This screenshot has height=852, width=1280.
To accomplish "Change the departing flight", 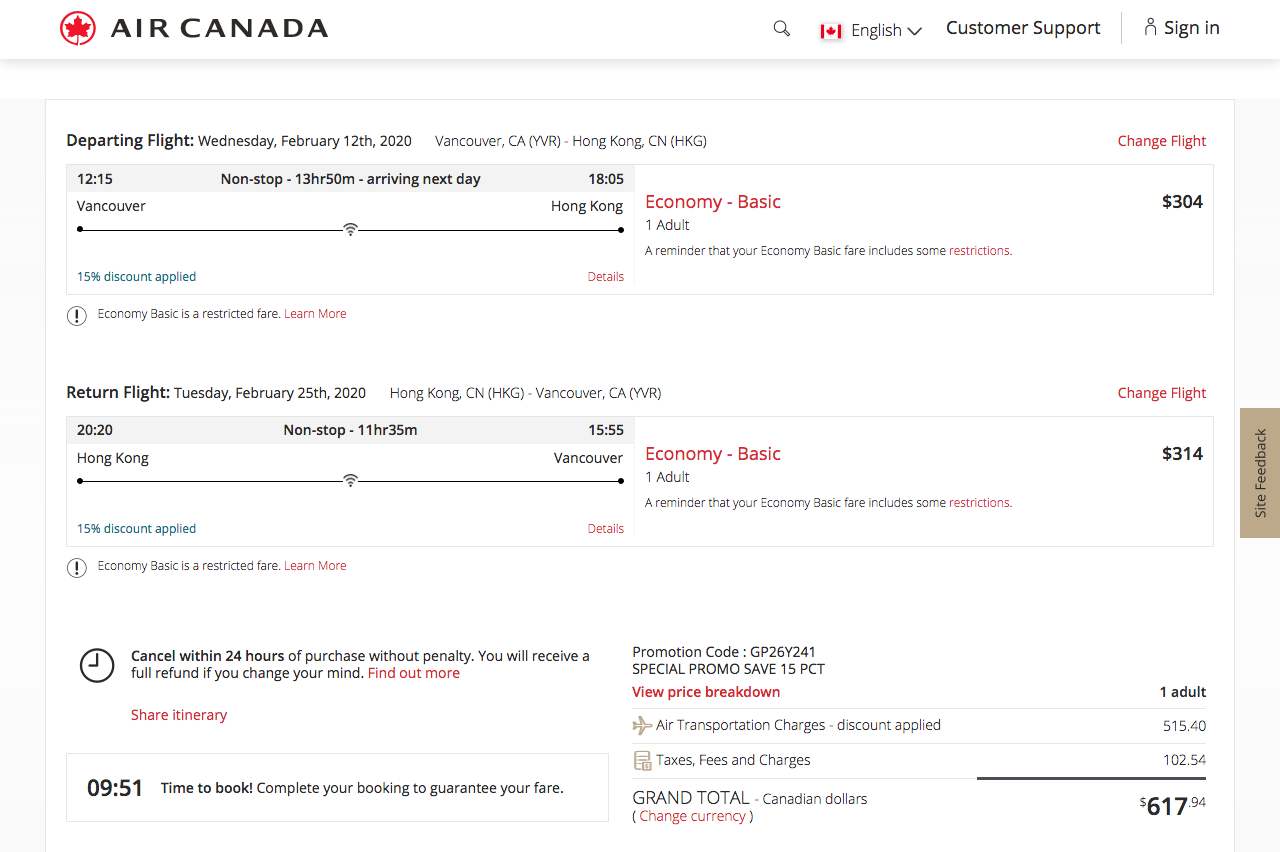I will click(x=1162, y=141).
